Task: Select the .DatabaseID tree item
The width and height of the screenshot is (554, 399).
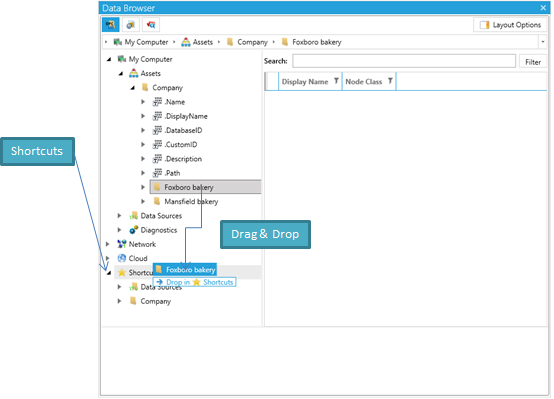Action: [183, 130]
